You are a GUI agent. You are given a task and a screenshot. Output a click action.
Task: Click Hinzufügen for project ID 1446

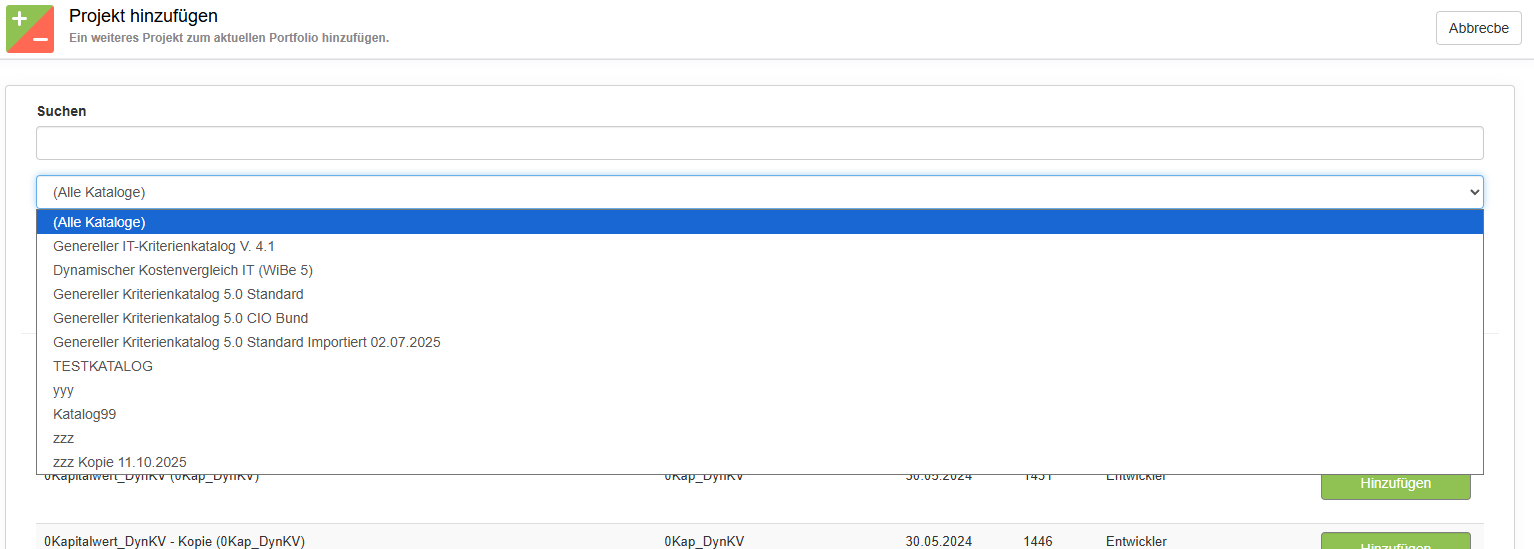point(1395,542)
